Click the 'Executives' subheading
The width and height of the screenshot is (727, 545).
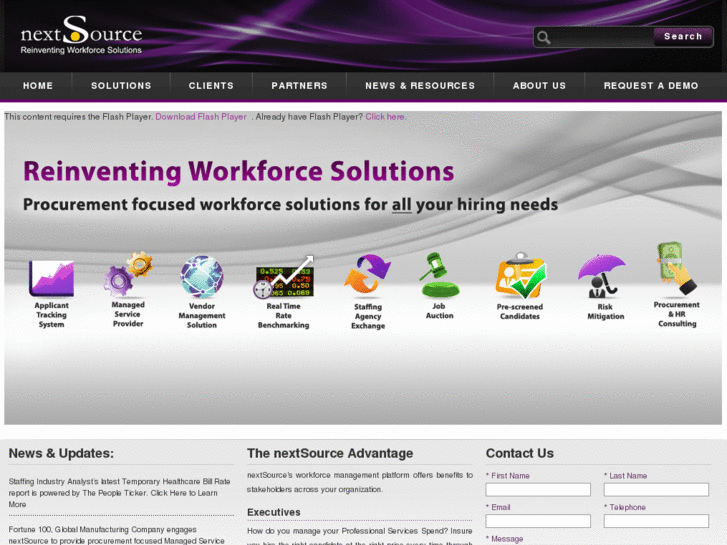coord(274,512)
